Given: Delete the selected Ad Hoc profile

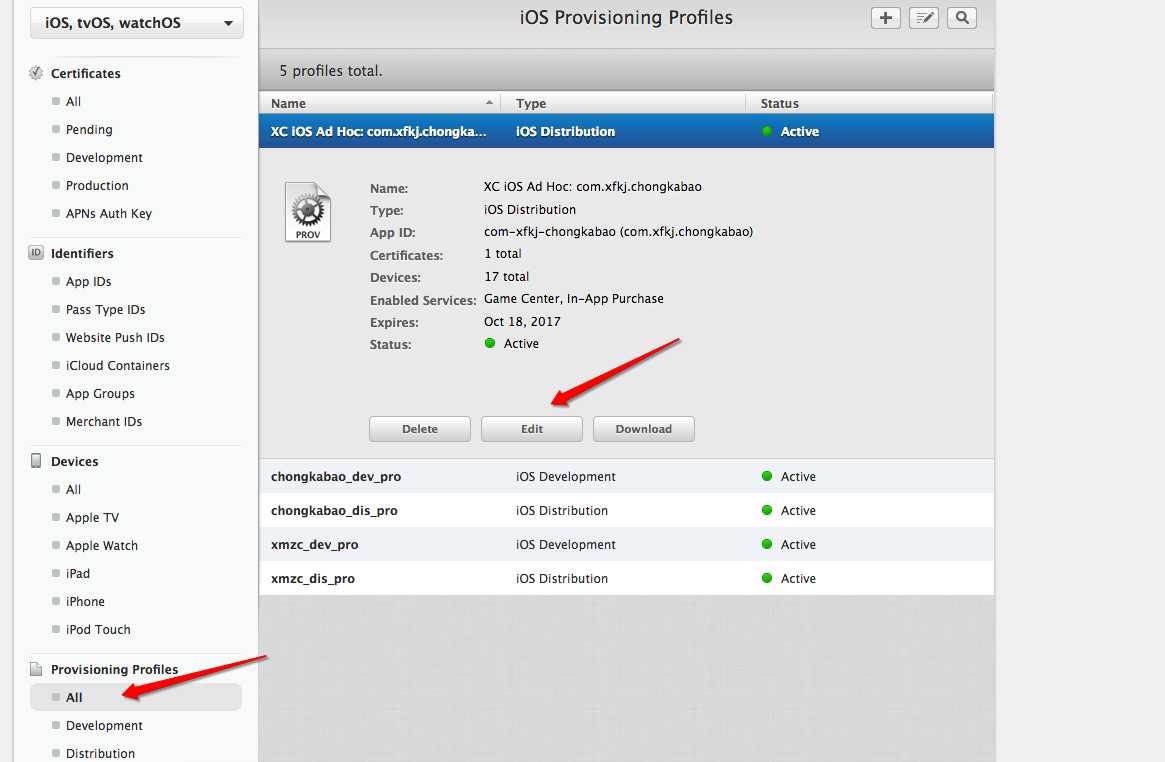Looking at the screenshot, I should [x=420, y=429].
